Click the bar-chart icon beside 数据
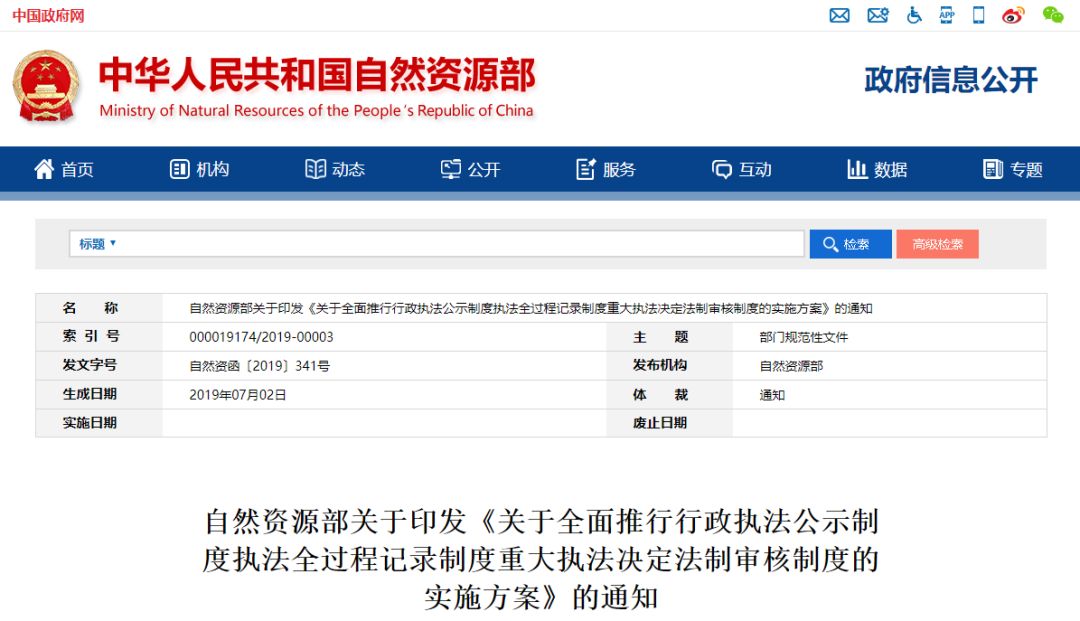Screen dimensions: 1080x621 [857, 169]
